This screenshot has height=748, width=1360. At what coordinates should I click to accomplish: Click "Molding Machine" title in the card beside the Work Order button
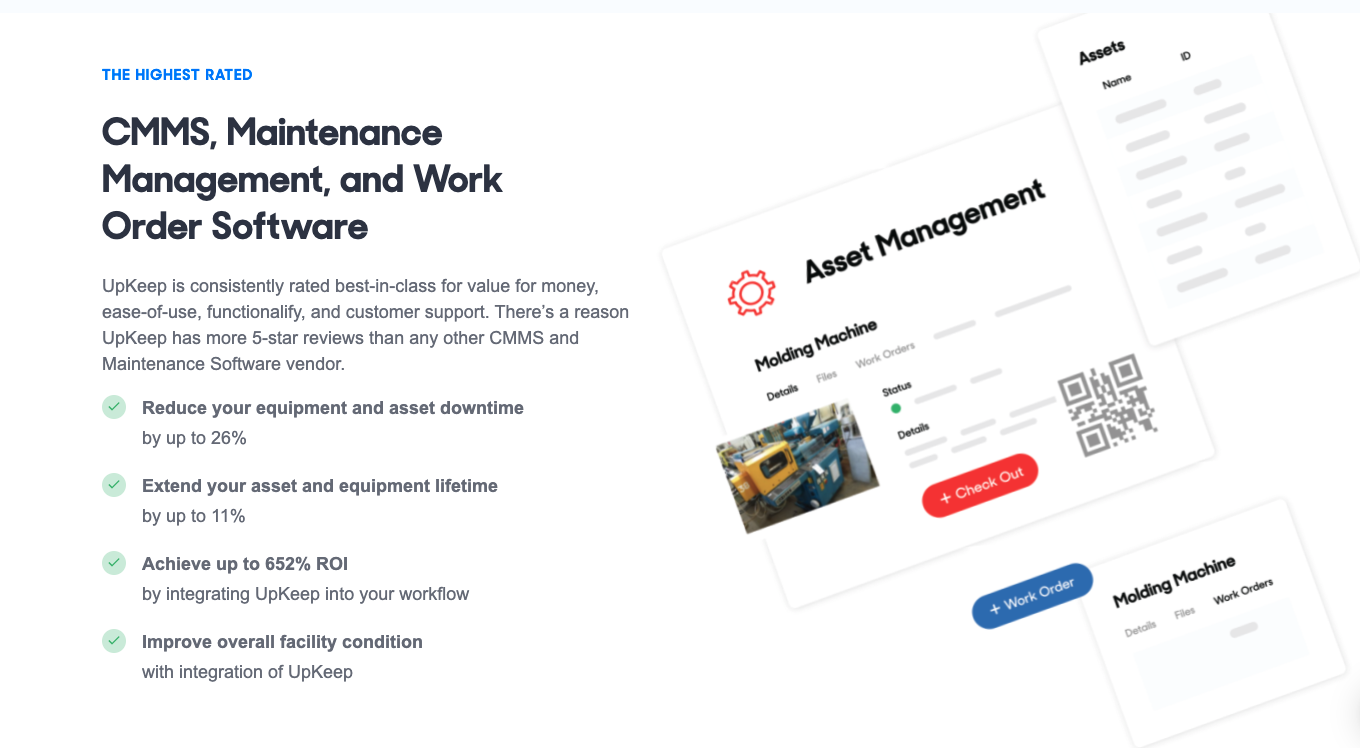[1174, 582]
